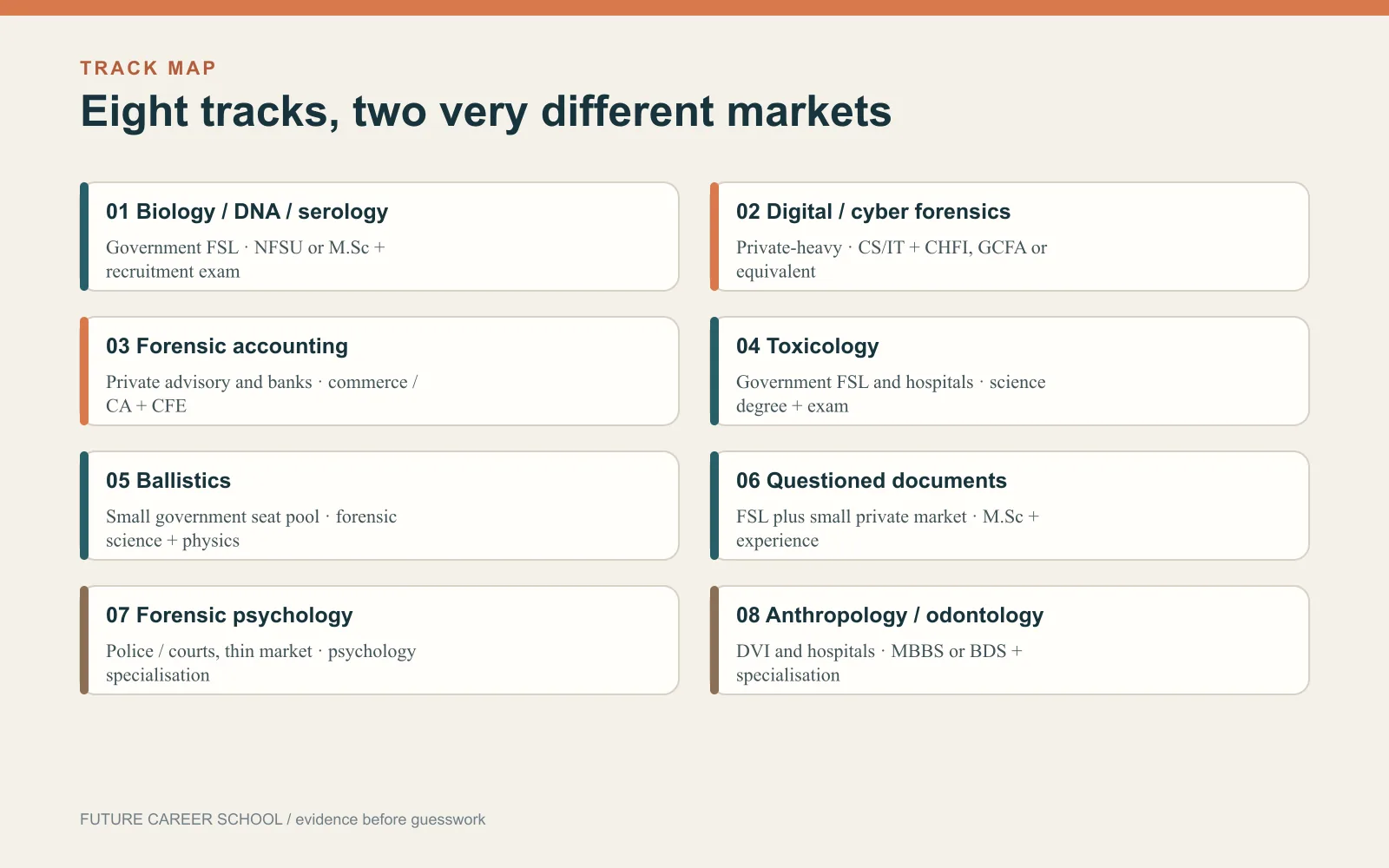
Task: Click the '07 Forensic psychology' heading
Action: (229, 615)
